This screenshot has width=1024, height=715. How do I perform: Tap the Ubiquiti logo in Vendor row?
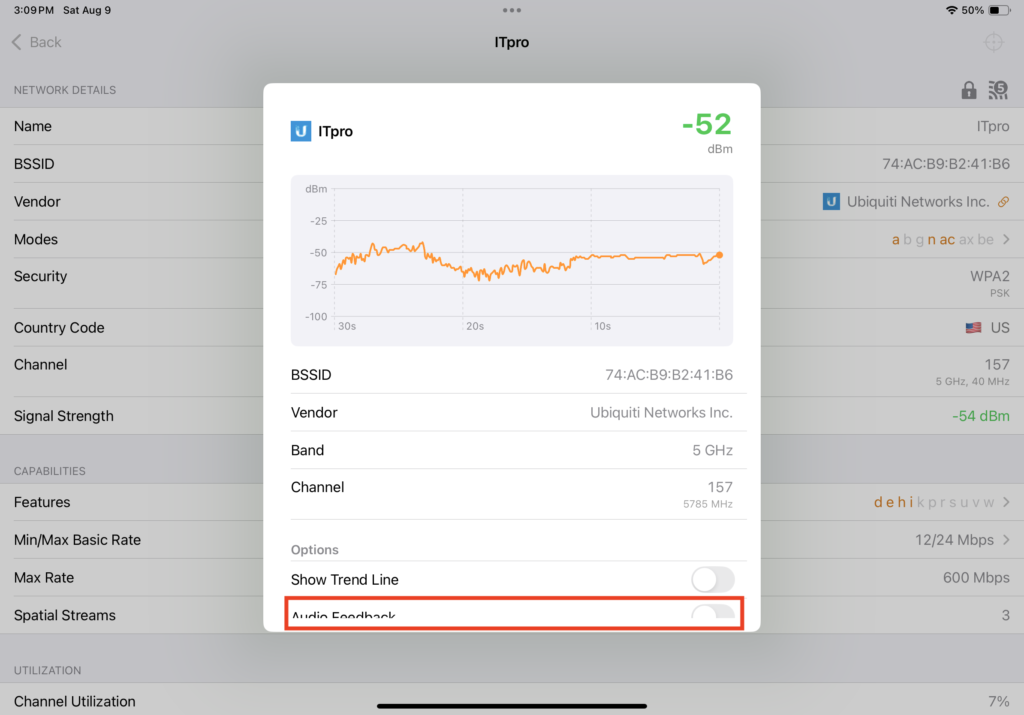[831, 202]
